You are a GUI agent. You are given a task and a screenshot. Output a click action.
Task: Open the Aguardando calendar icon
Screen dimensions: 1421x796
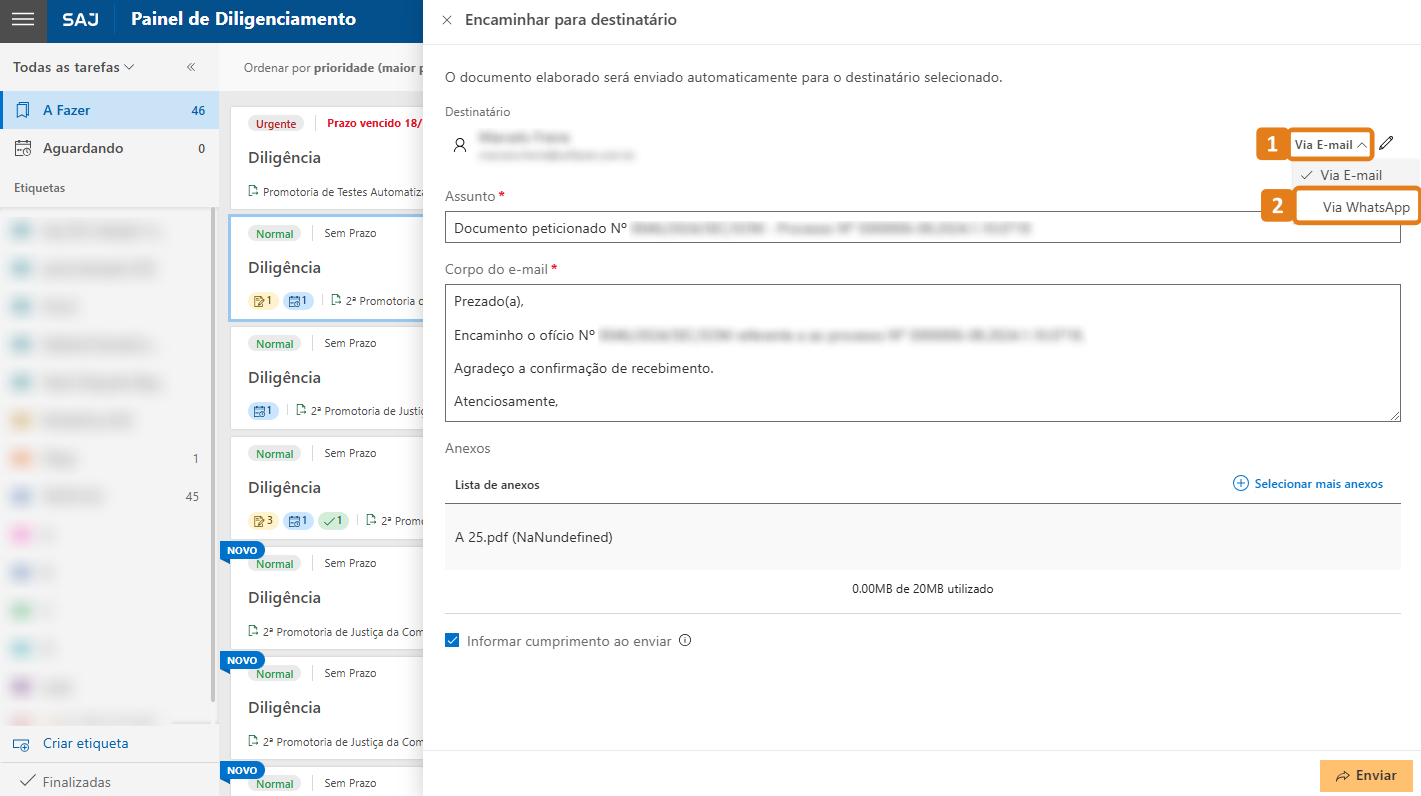22,147
